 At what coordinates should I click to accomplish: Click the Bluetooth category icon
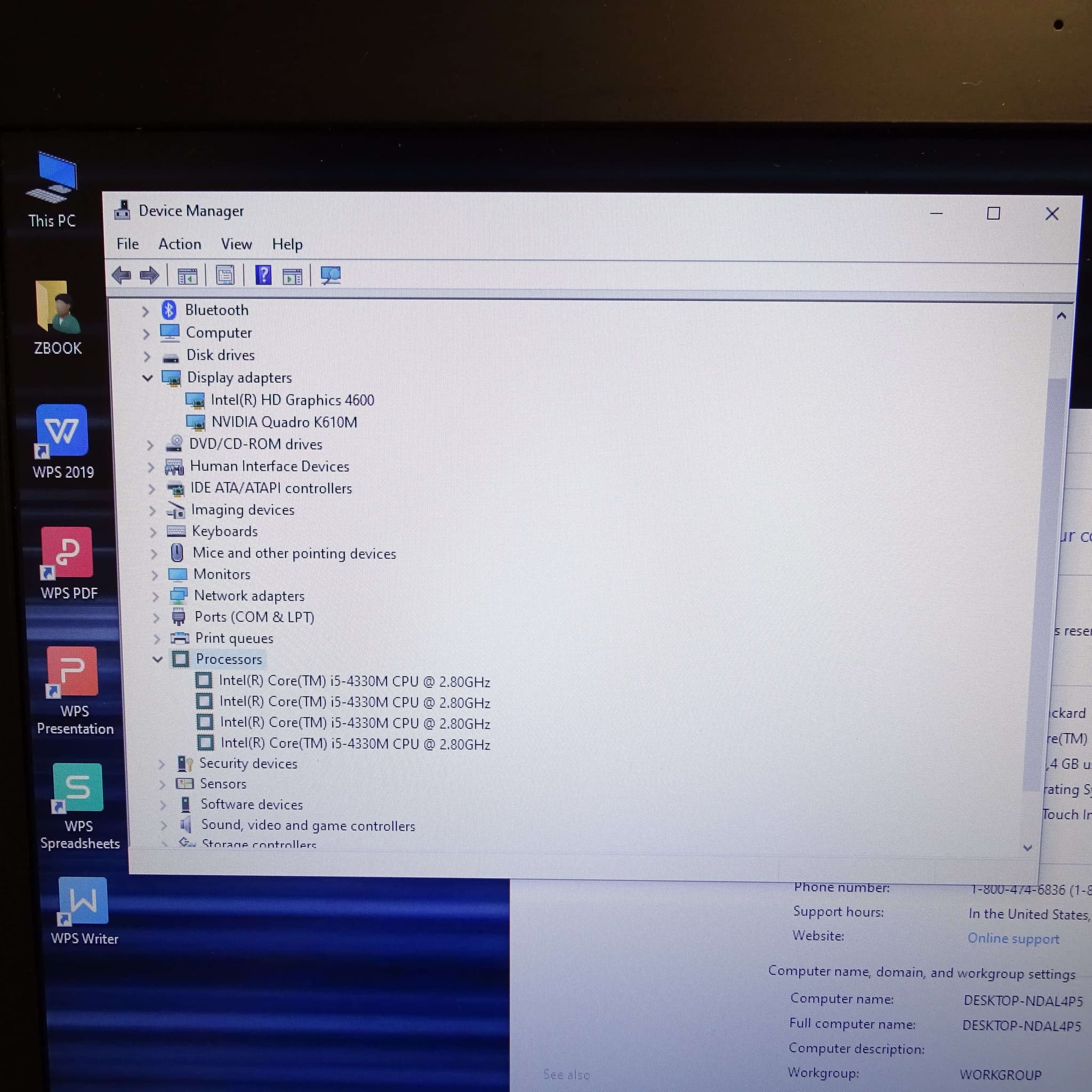click(x=168, y=310)
